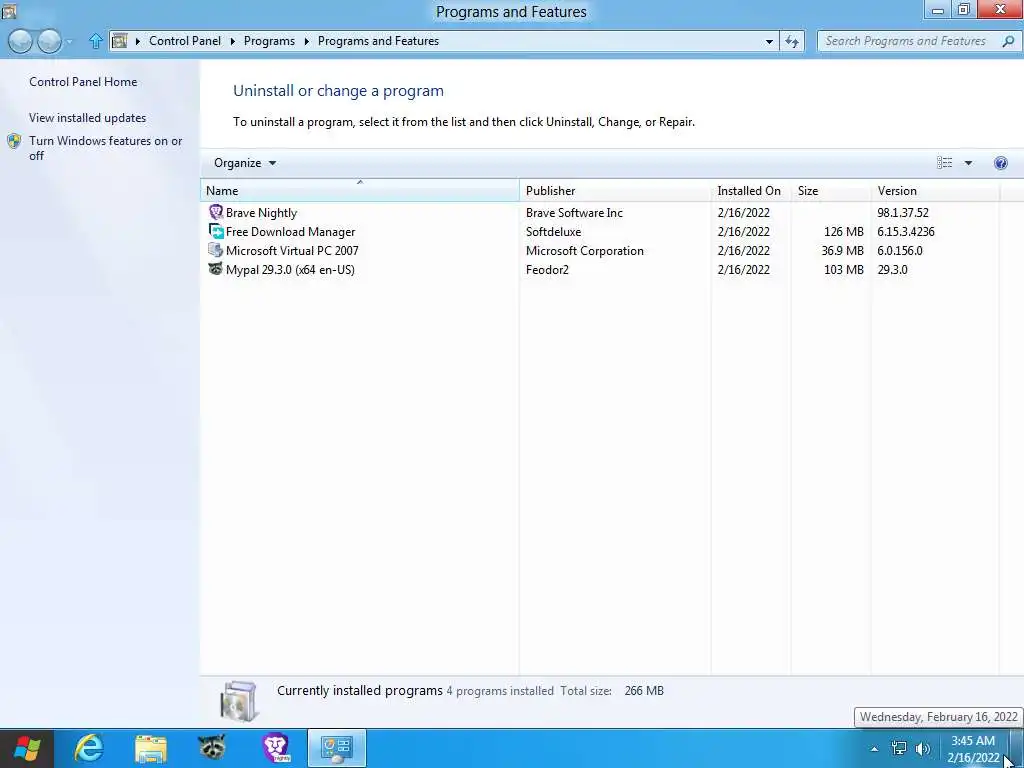Expand the view options dropdown arrow
This screenshot has width=1024, height=768.
pyautogui.click(x=968, y=163)
